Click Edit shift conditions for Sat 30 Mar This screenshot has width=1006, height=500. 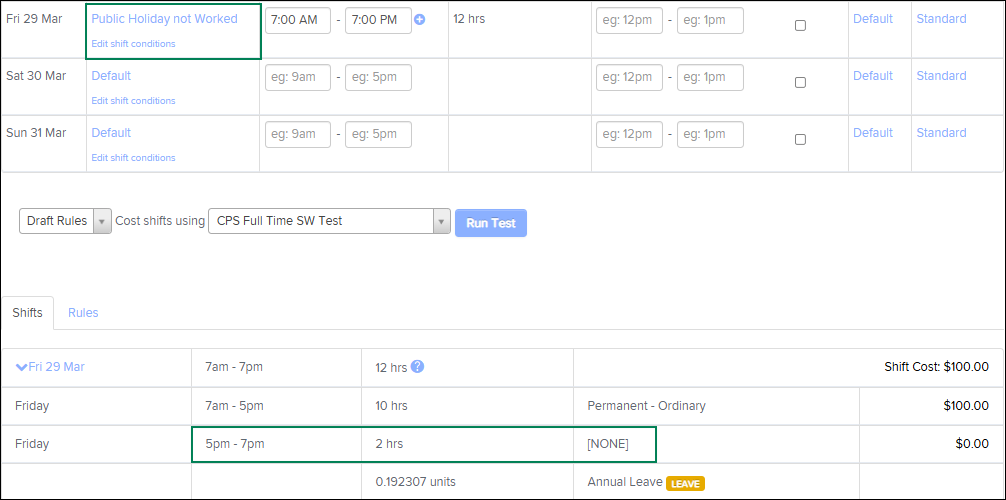click(133, 101)
